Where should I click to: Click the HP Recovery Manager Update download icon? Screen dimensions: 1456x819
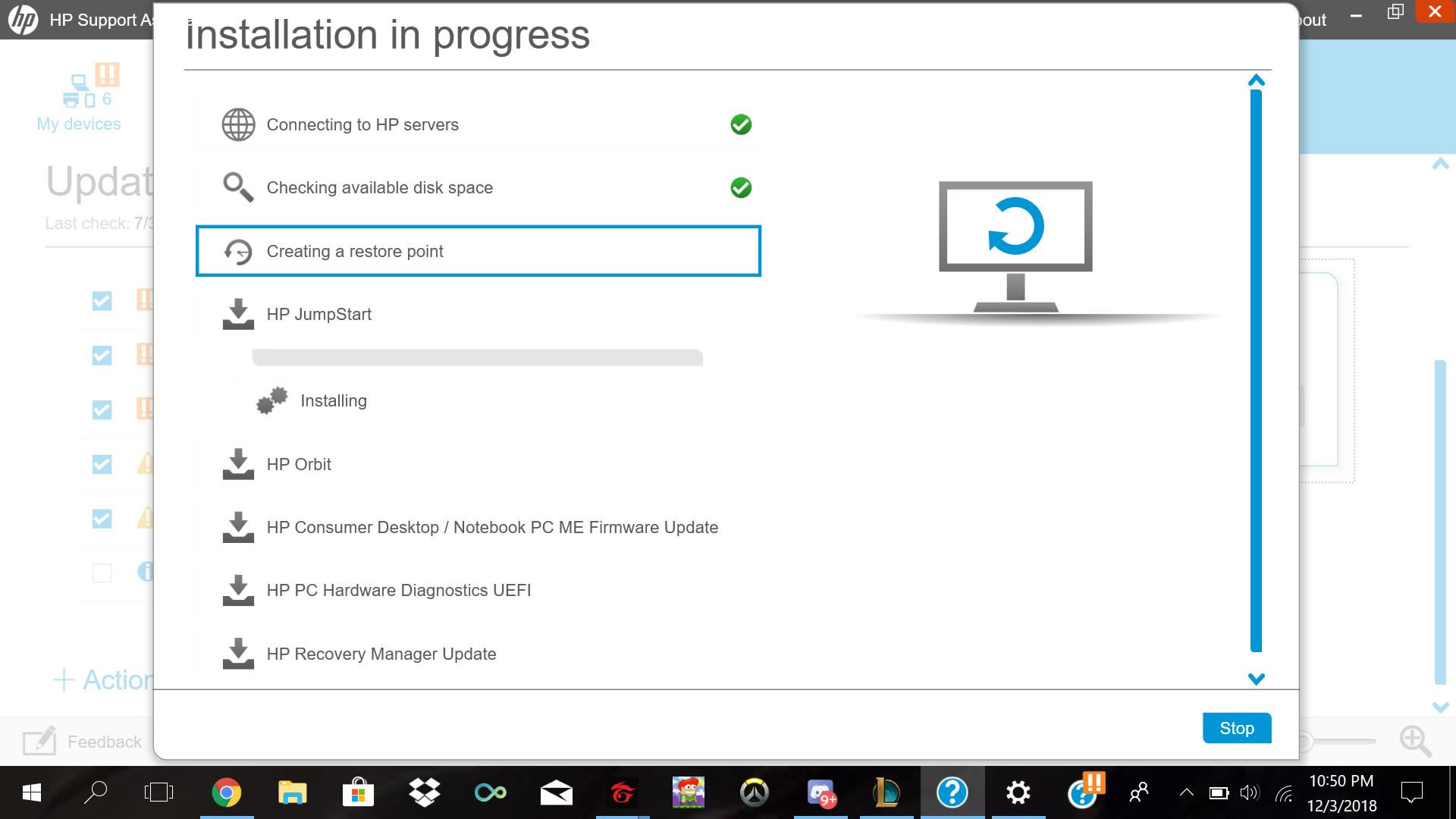pos(238,654)
